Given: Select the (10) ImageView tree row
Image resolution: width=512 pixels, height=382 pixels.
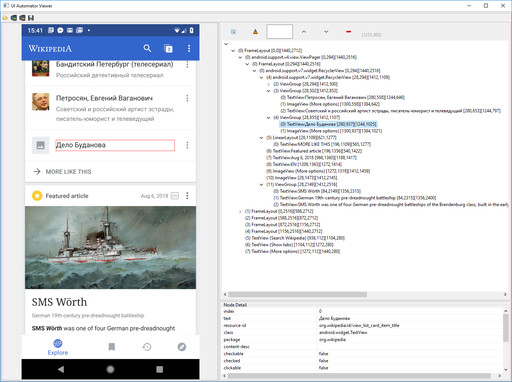Looking at the screenshot, I should coord(301,178).
